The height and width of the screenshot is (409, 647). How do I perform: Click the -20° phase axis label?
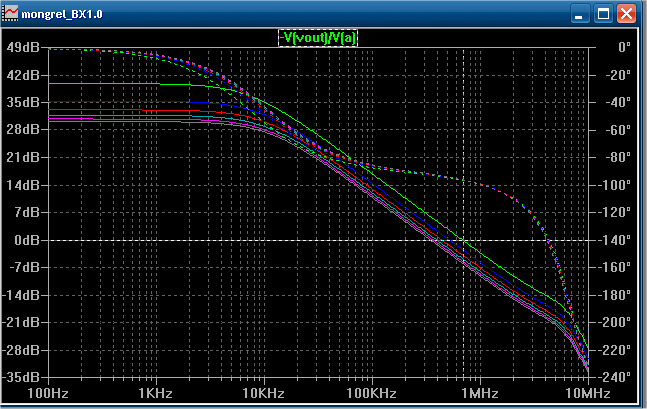[x=619, y=75]
